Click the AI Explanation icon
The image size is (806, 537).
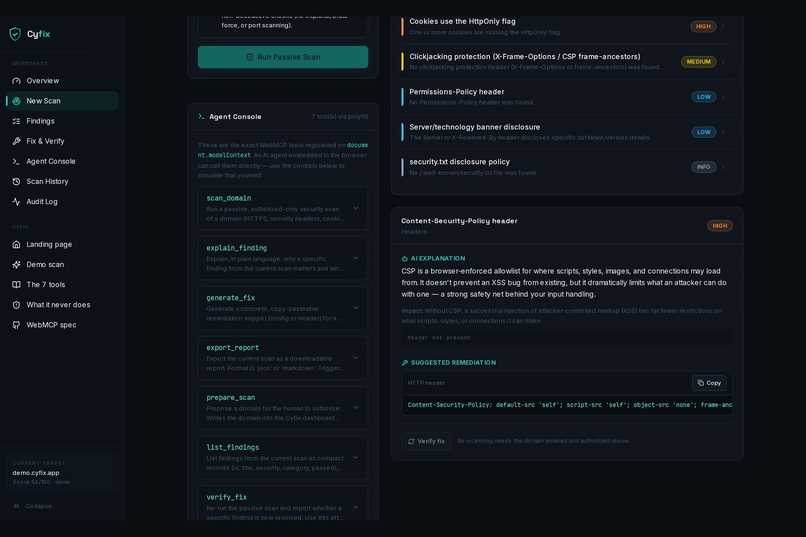tap(405, 258)
